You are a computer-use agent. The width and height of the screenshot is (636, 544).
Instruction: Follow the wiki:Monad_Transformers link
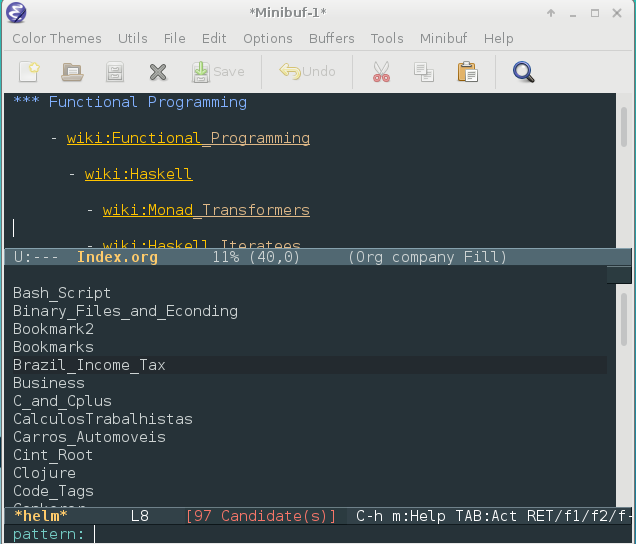coord(206,210)
